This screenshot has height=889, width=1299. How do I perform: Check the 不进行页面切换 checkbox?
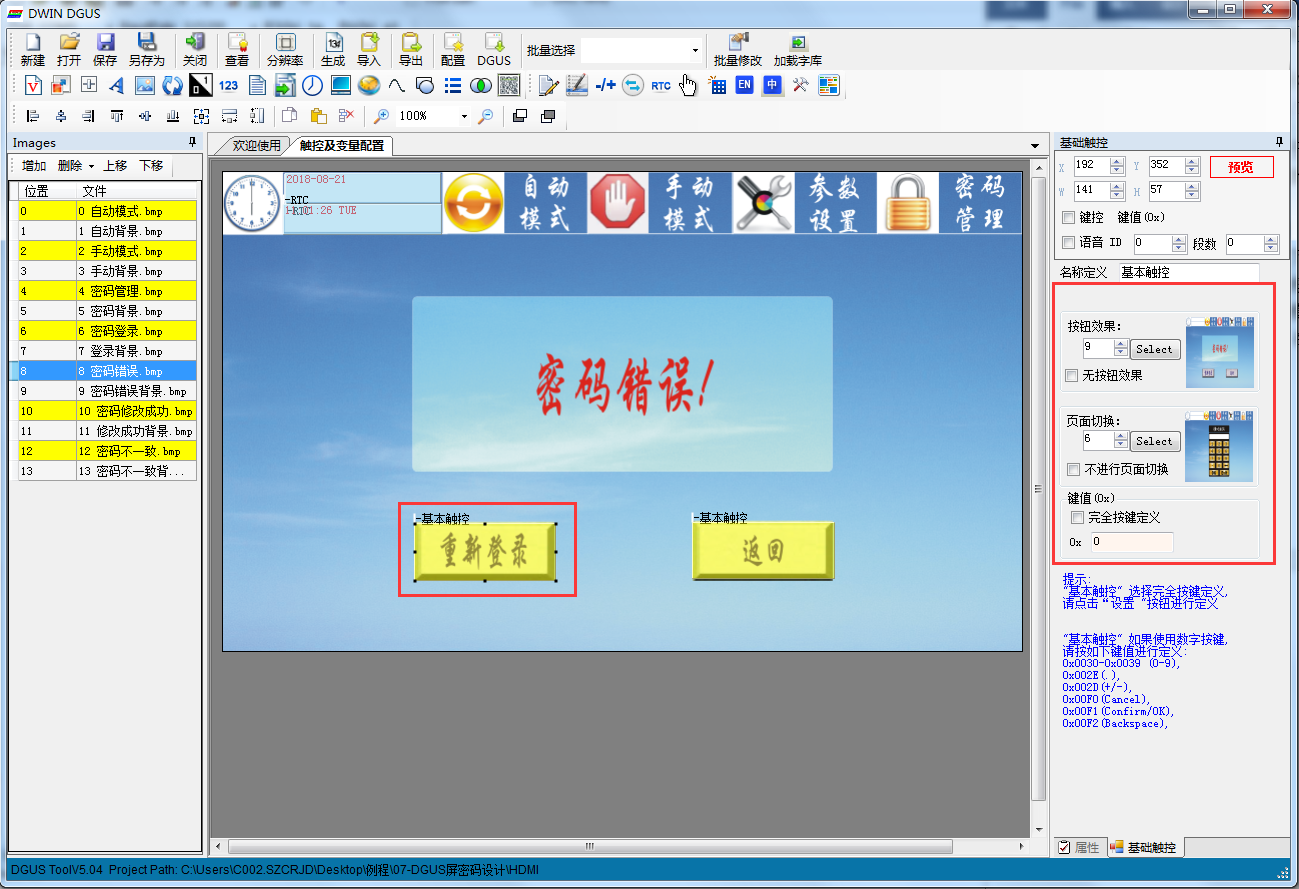click(1073, 469)
